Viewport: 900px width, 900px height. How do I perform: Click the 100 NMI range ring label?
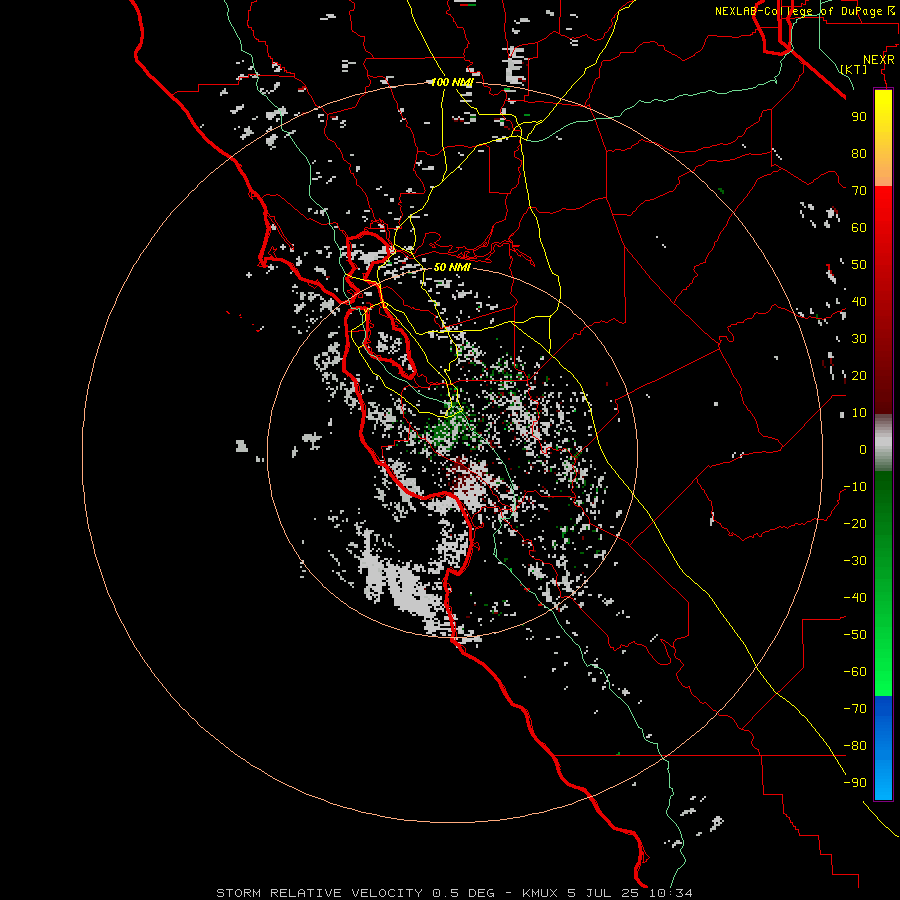[452, 82]
